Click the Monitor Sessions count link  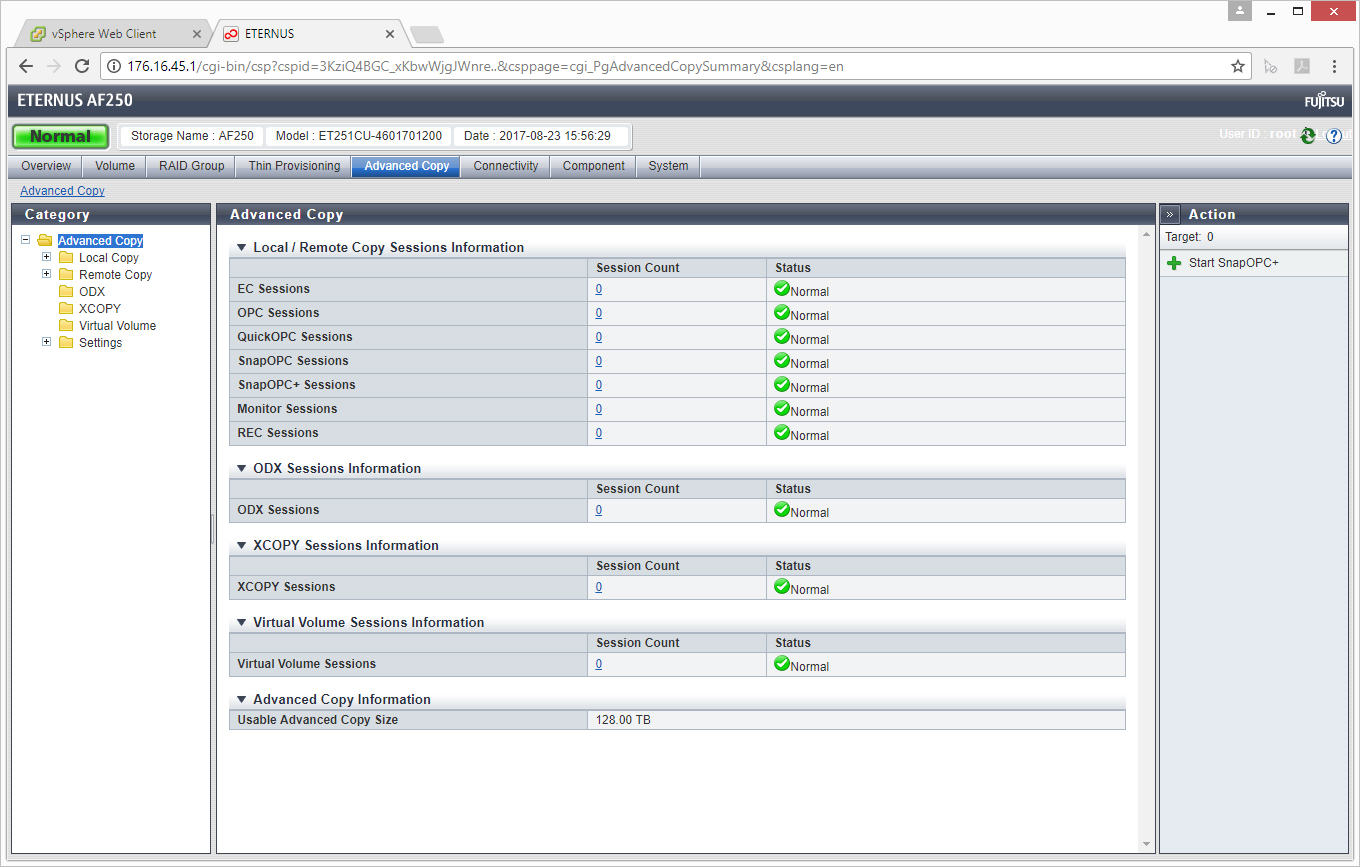[599, 409]
